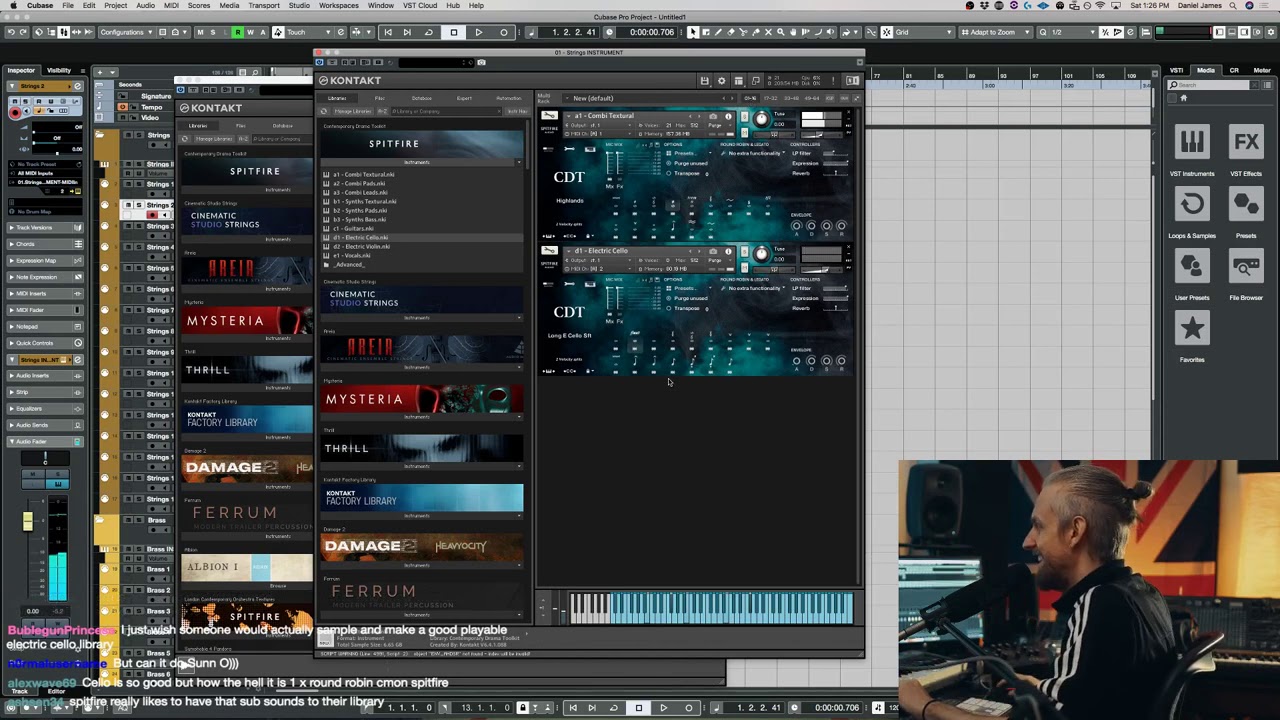Image resolution: width=1280 pixels, height=720 pixels.
Task: Click the Mysteria library banner in front Kontakt
Action: tap(422, 399)
